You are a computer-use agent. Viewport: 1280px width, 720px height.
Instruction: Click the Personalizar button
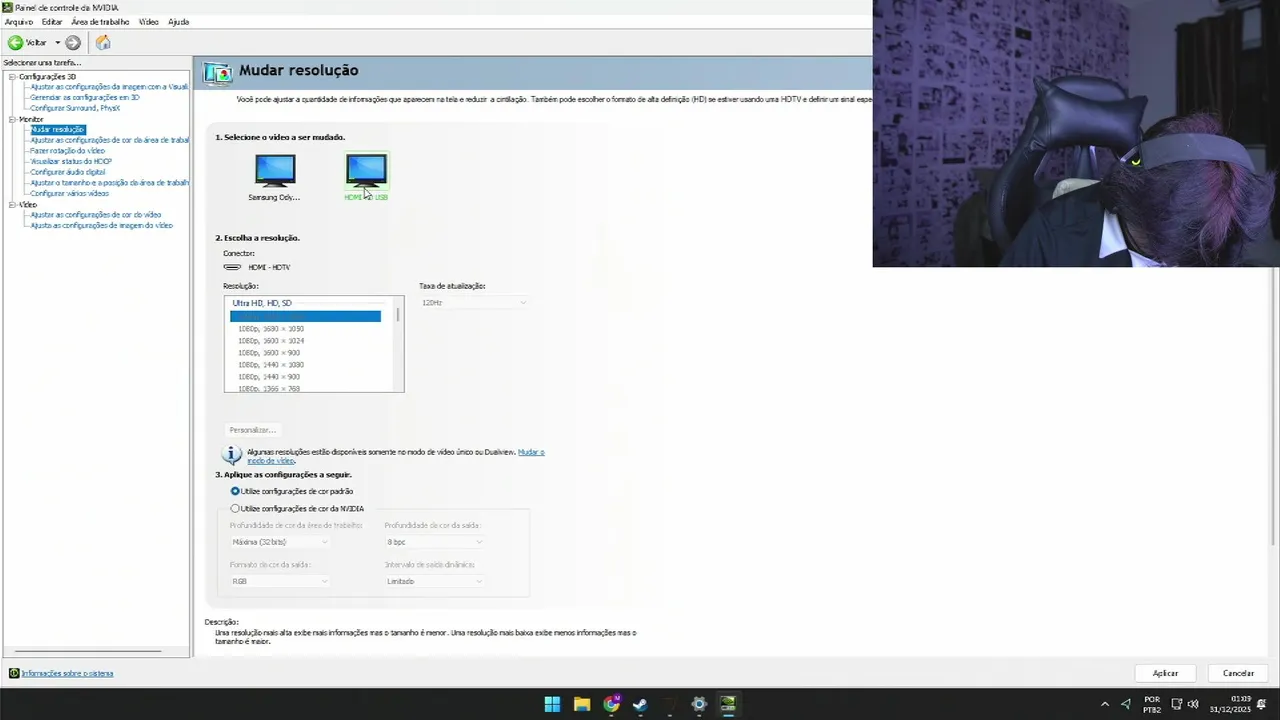pyautogui.click(x=252, y=430)
